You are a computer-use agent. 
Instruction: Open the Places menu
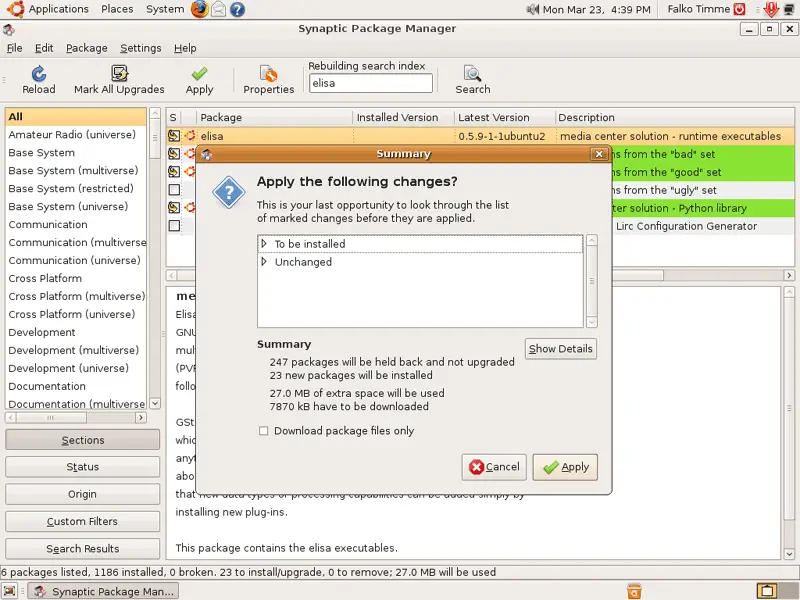(117, 9)
